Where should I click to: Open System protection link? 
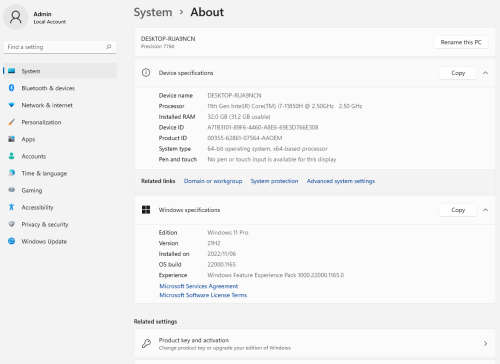pos(274,181)
